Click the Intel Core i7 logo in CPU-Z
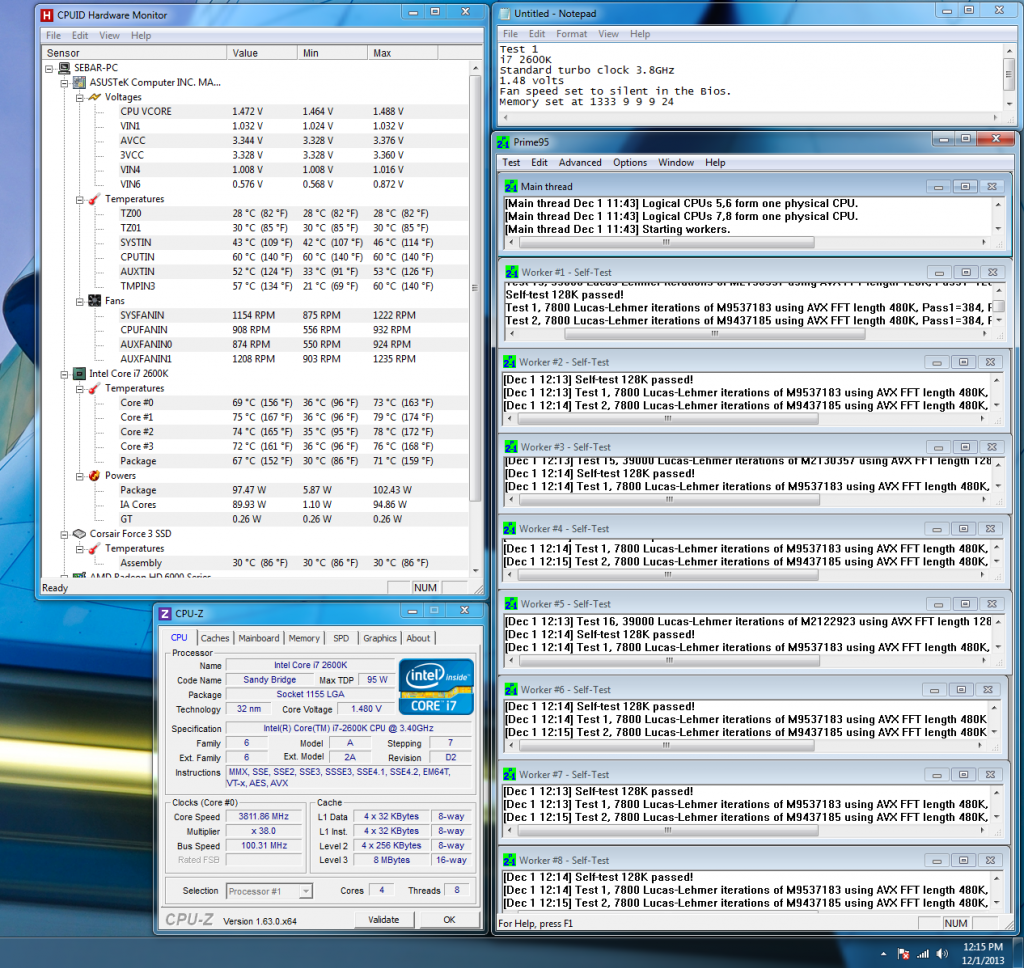The width and height of the screenshot is (1024, 968). [436, 686]
